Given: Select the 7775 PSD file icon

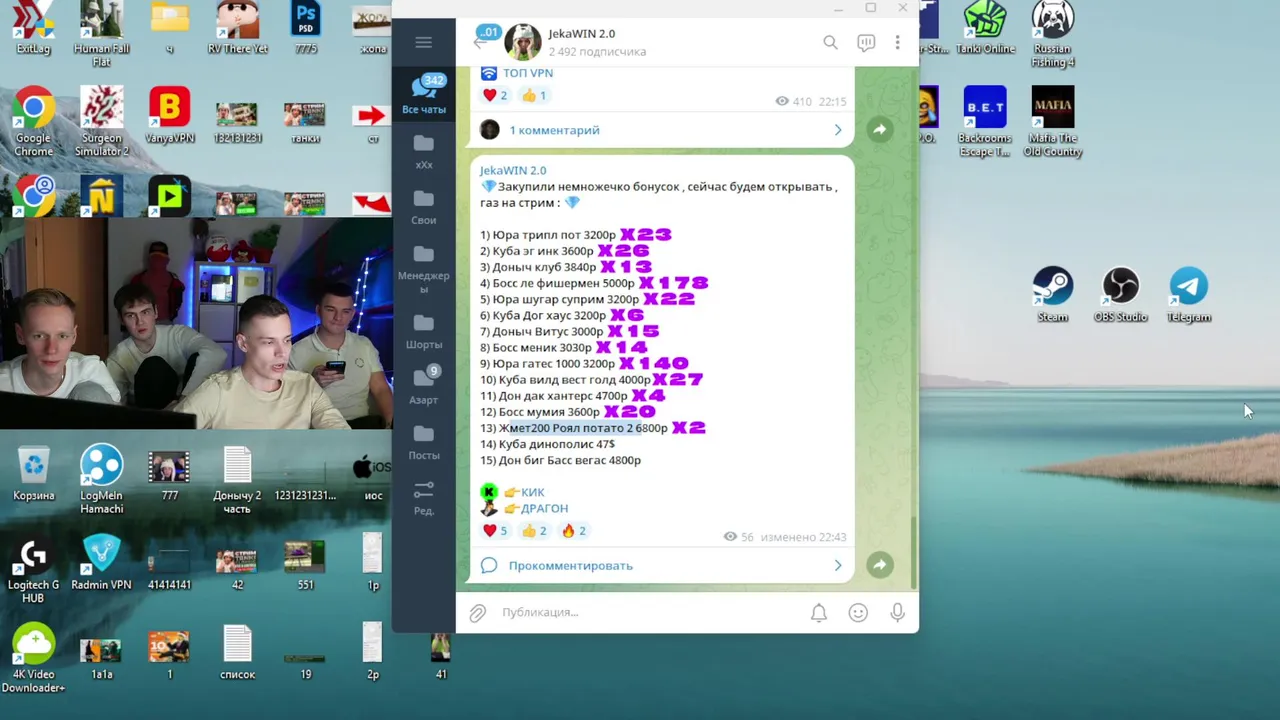Looking at the screenshot, I should click(x=305, y=27).
